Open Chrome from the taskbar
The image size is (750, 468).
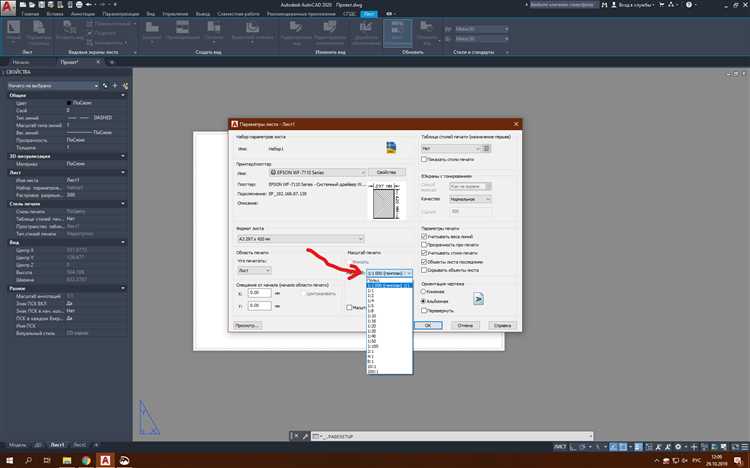(x=86, y=460)
